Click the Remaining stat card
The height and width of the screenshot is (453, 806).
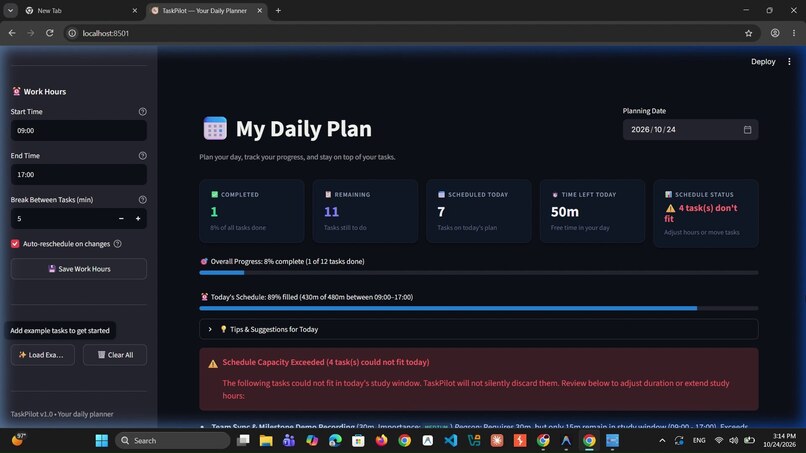pos(365,211)
